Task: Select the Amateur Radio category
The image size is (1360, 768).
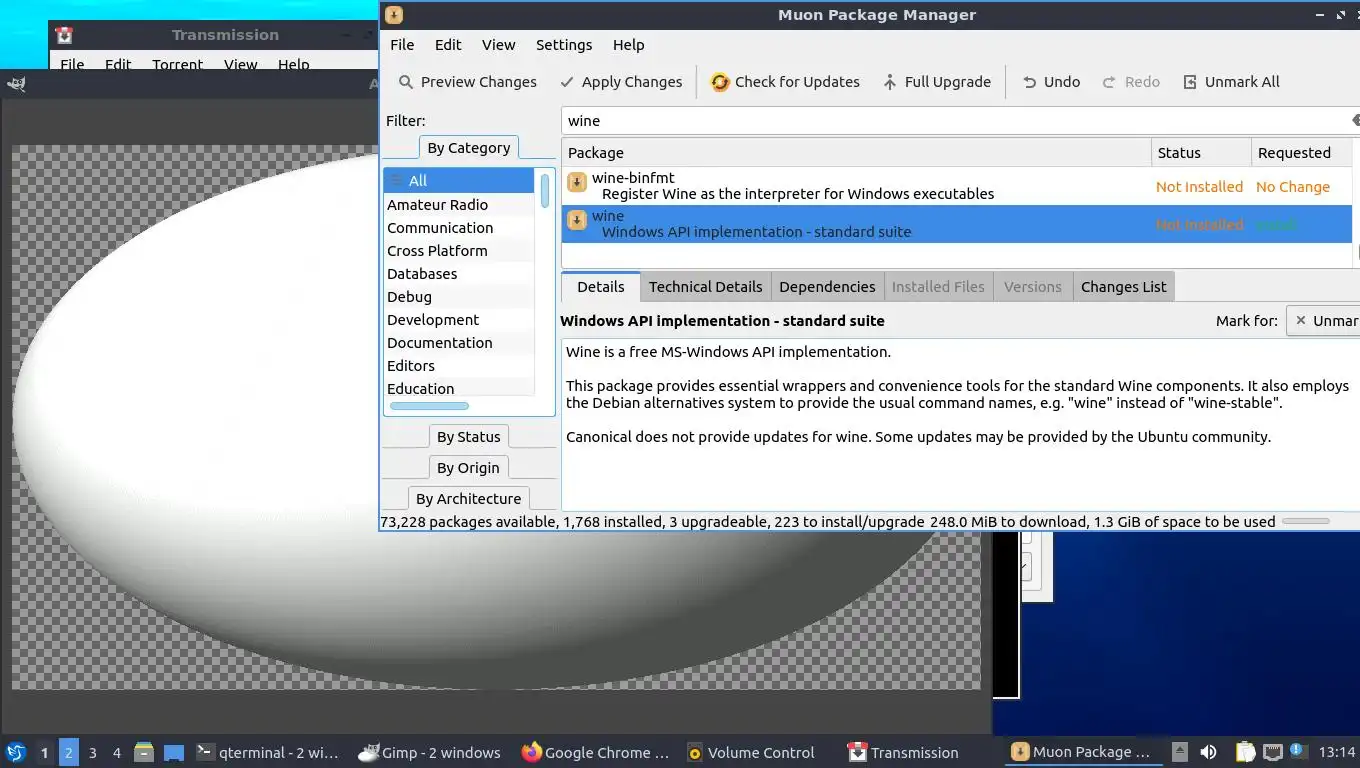Action: (459, 205)
